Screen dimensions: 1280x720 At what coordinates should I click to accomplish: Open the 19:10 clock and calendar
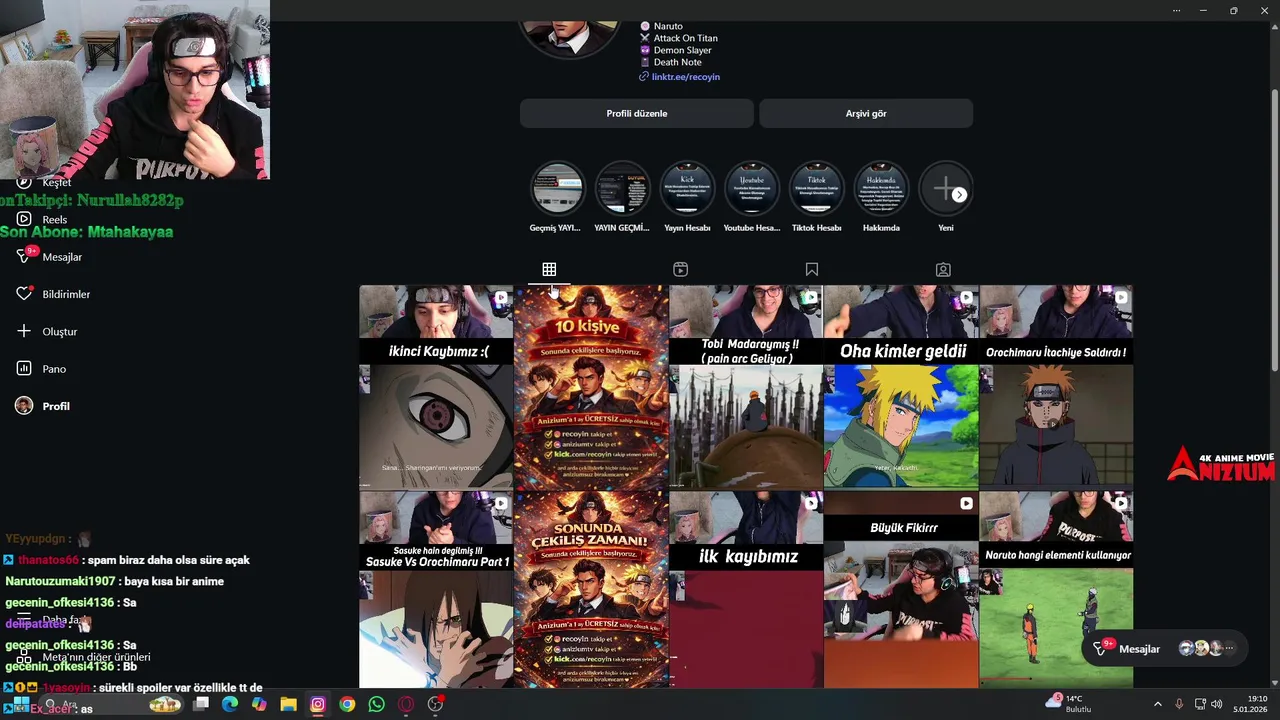pyautogui.click(x=1251, y=704)
